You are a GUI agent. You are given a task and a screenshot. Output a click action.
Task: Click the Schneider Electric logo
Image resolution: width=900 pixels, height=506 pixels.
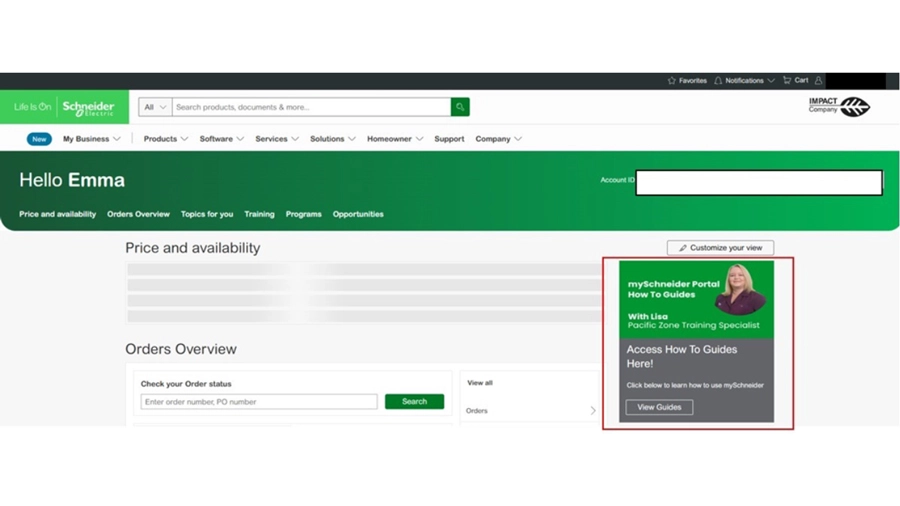point(88,107)
